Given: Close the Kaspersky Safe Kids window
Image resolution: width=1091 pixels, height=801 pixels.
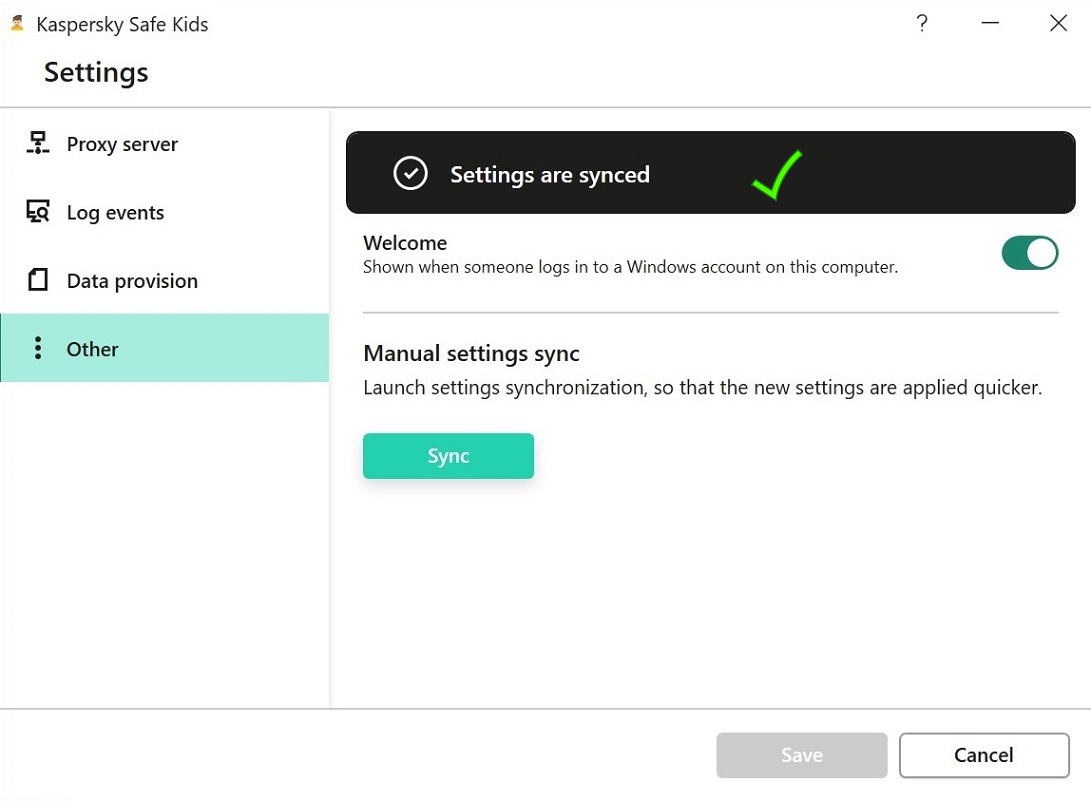Looking at the screenshot, I should click(x=1058, y=24).
